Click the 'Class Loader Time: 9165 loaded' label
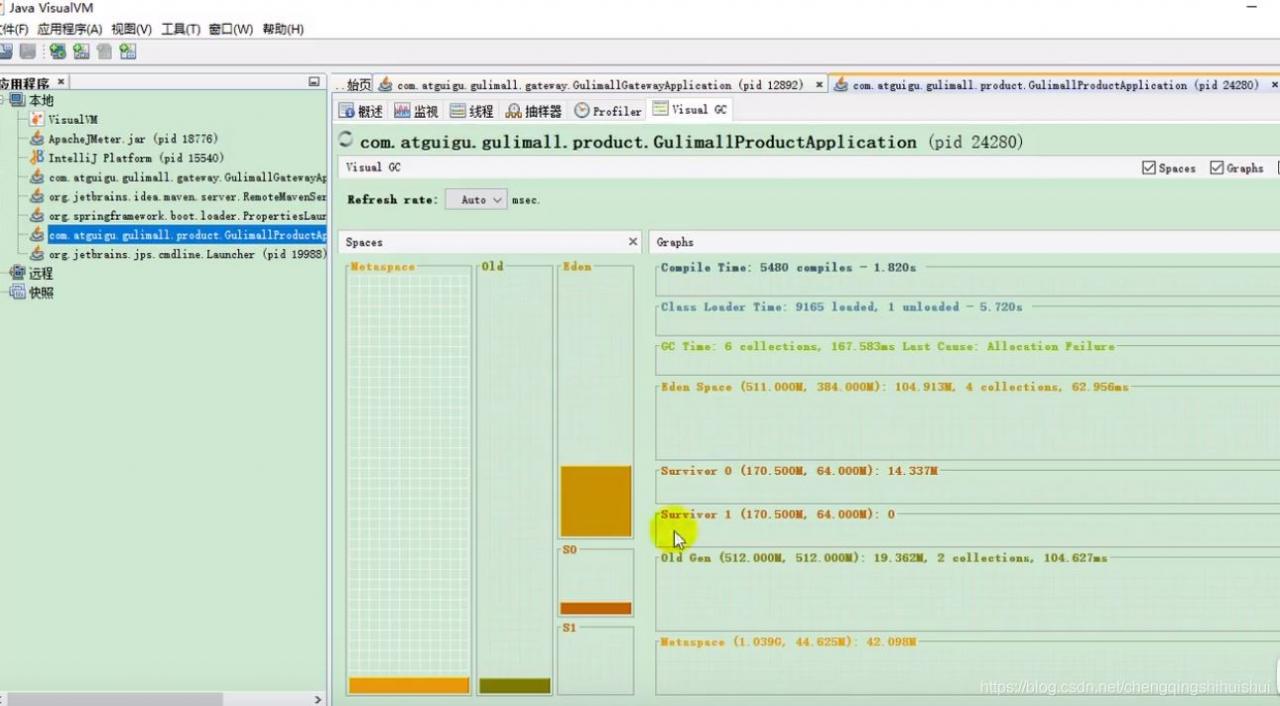 point(842,307)
